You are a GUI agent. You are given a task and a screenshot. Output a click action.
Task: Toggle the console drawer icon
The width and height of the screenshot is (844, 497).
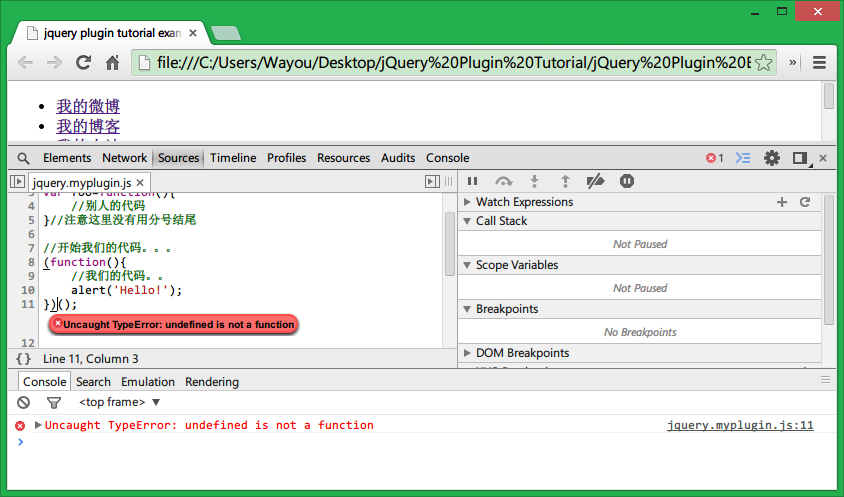click(x=743, y=158)
